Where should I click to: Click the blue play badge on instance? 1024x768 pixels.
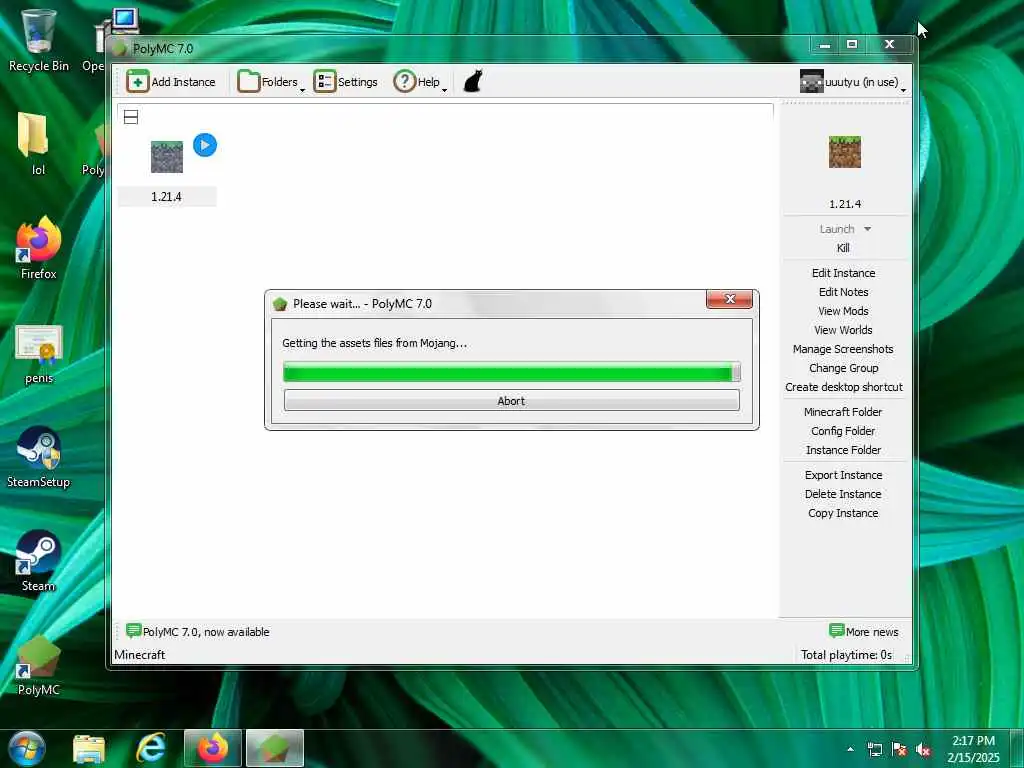click(x=205, y=145)
